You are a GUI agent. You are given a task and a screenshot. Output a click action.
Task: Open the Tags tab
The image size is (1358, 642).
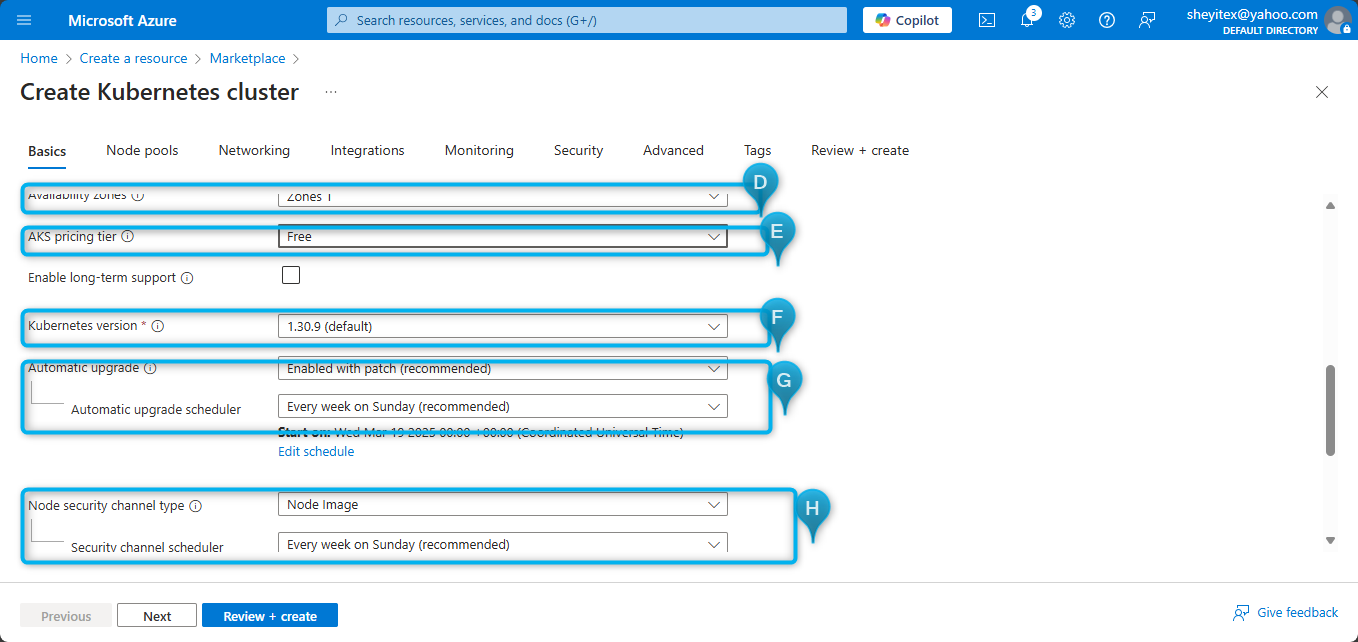click(x=757, y=150)
